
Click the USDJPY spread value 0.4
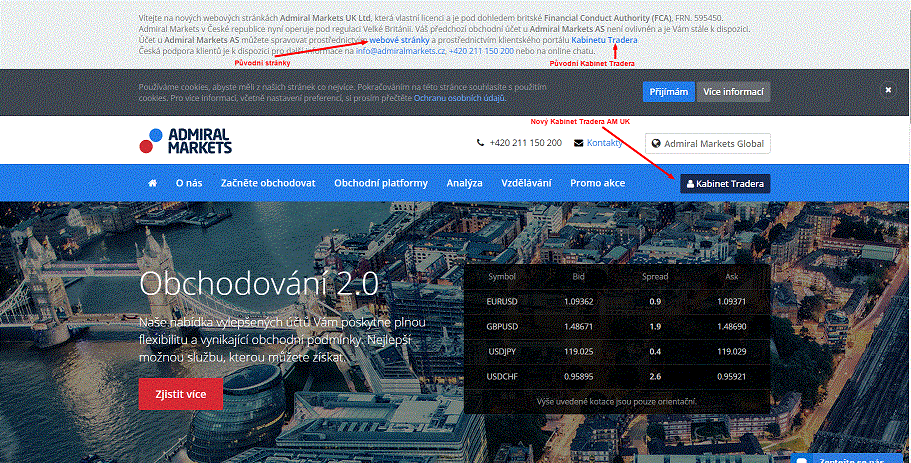coord(655,351)
